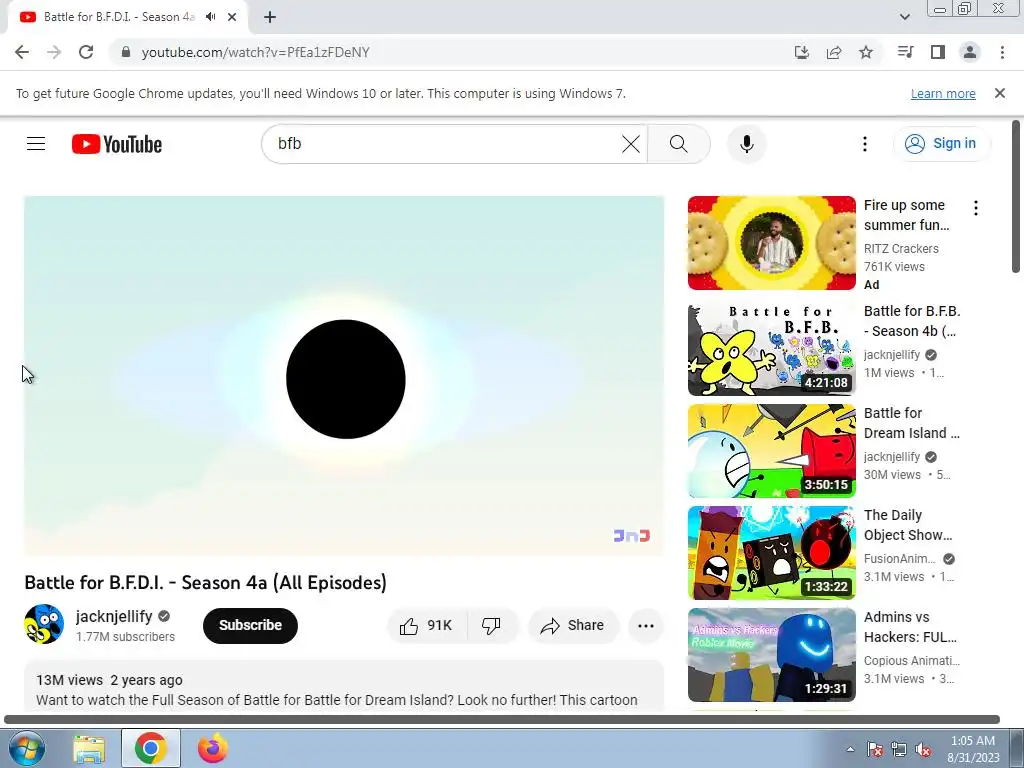Click the video player to pause
The width and height of the screenshot is (1024, 768).
pos(344,376)
